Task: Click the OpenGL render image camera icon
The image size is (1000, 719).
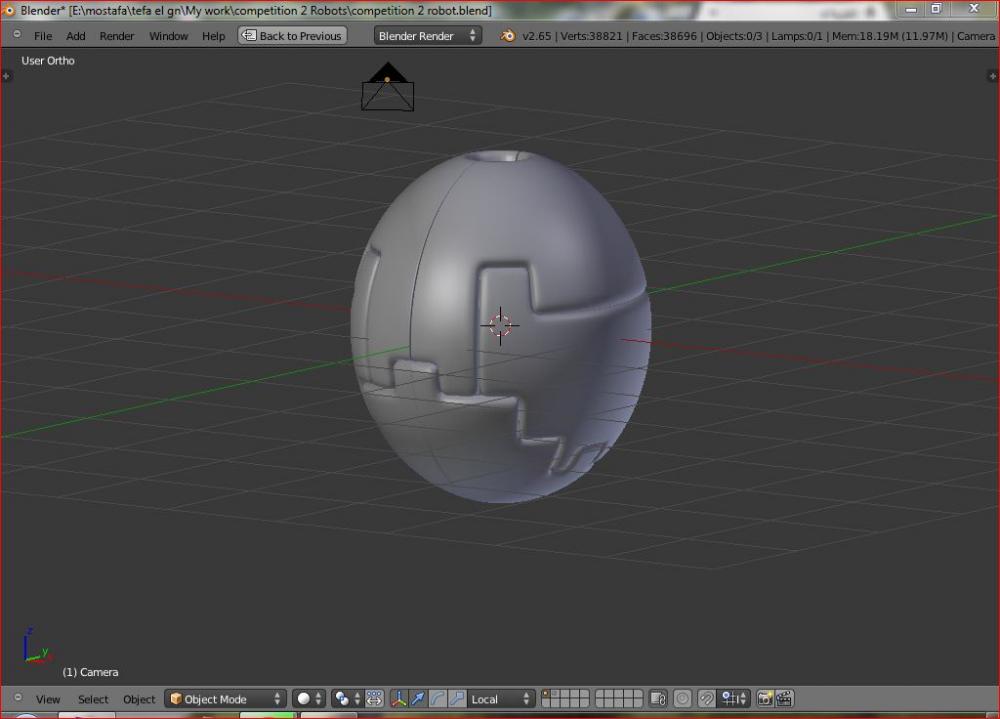Action: tap(765, 699)
